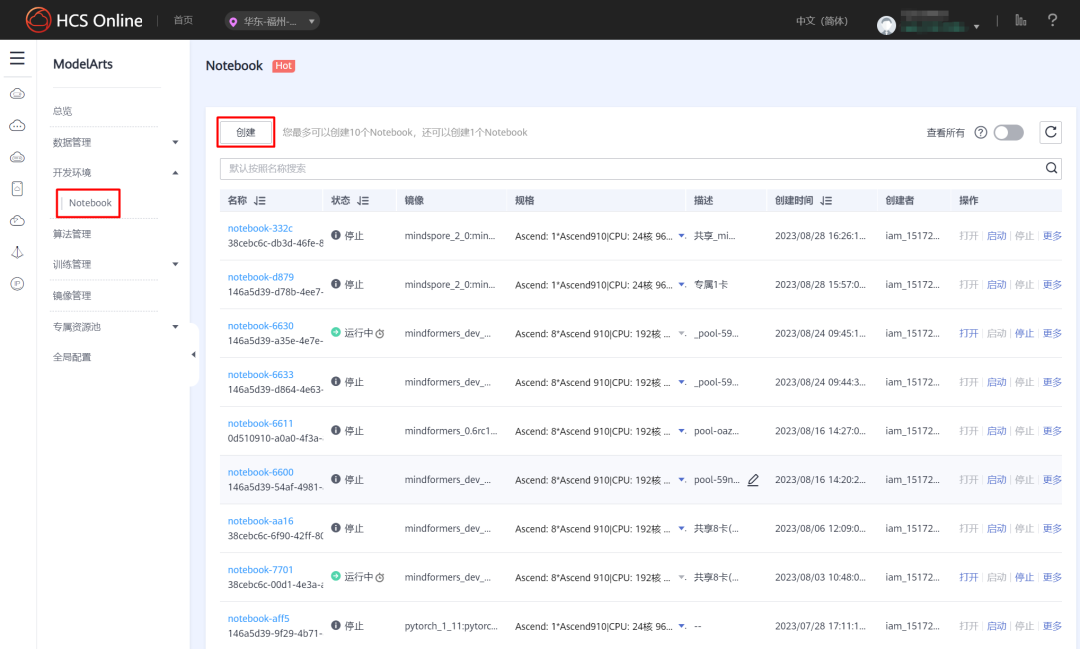The height and width of the screenshot is (649, 1080).
Task: Expand the spec dropdown for notebook-6611
Action: (x=681, y=431)
